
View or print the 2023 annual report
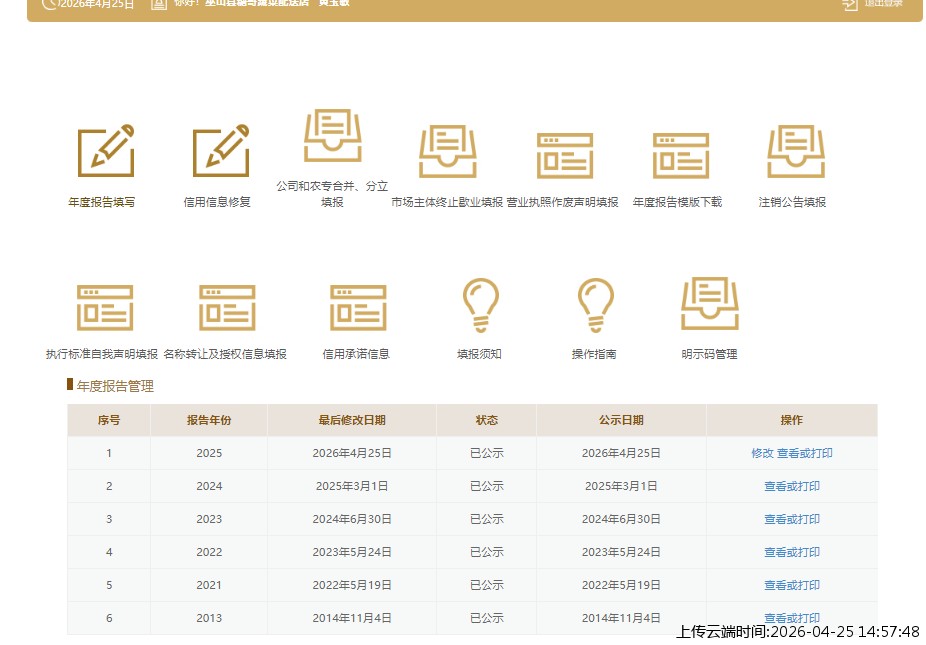(792, 519)
